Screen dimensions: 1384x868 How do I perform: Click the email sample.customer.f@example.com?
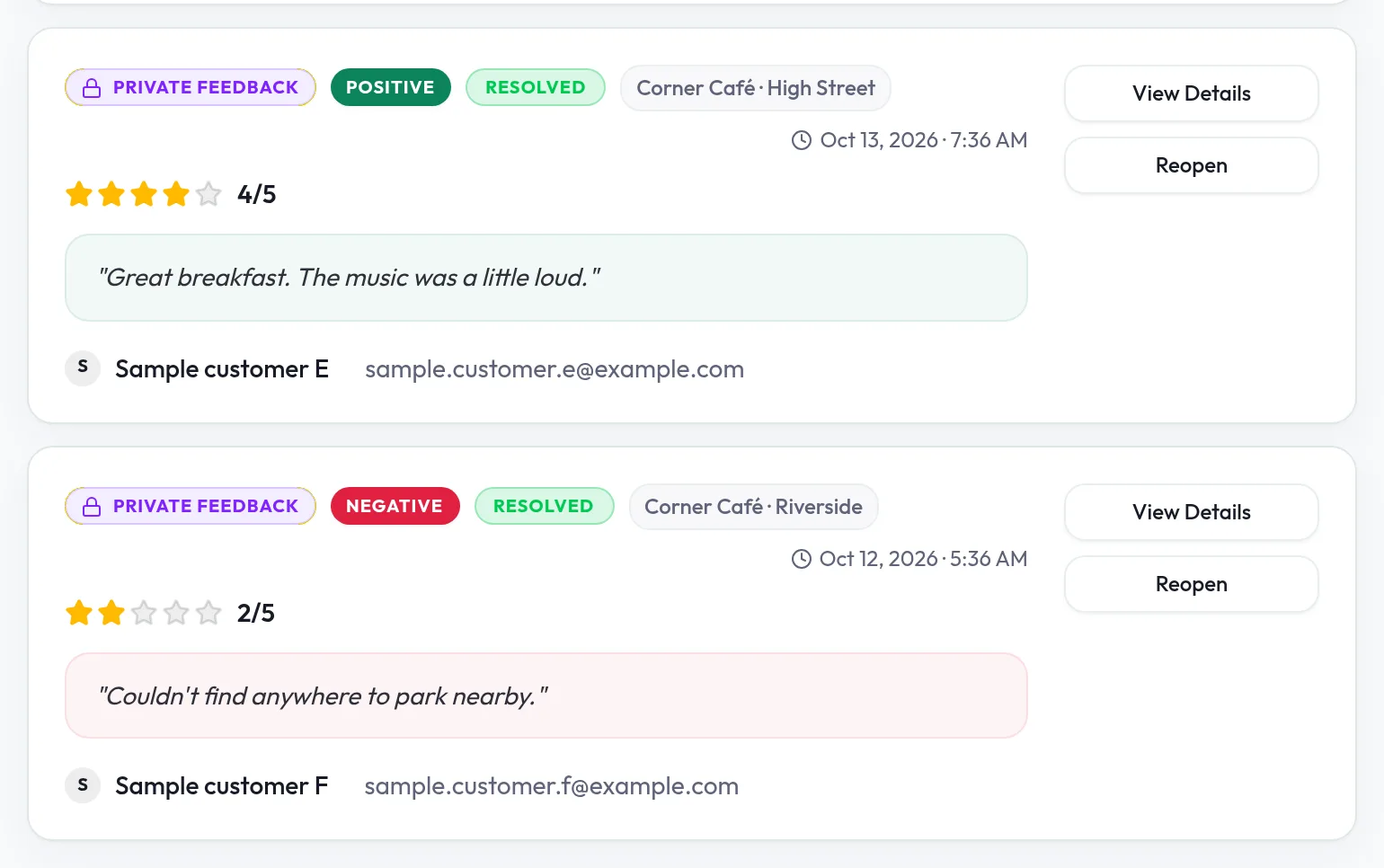pyautogui.click(x=551, y=786)
